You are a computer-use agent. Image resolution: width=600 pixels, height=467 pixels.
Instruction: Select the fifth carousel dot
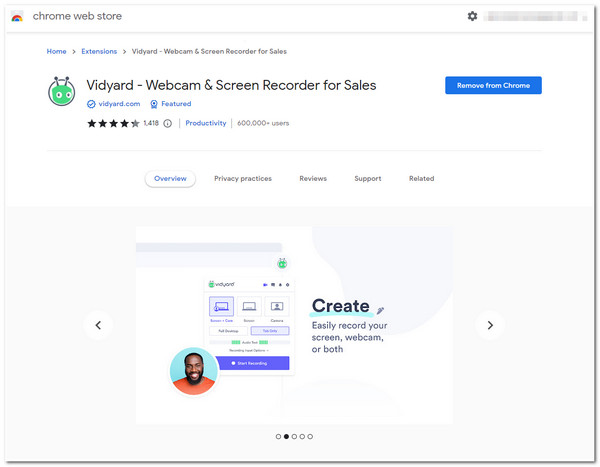(x=310, y=436)
